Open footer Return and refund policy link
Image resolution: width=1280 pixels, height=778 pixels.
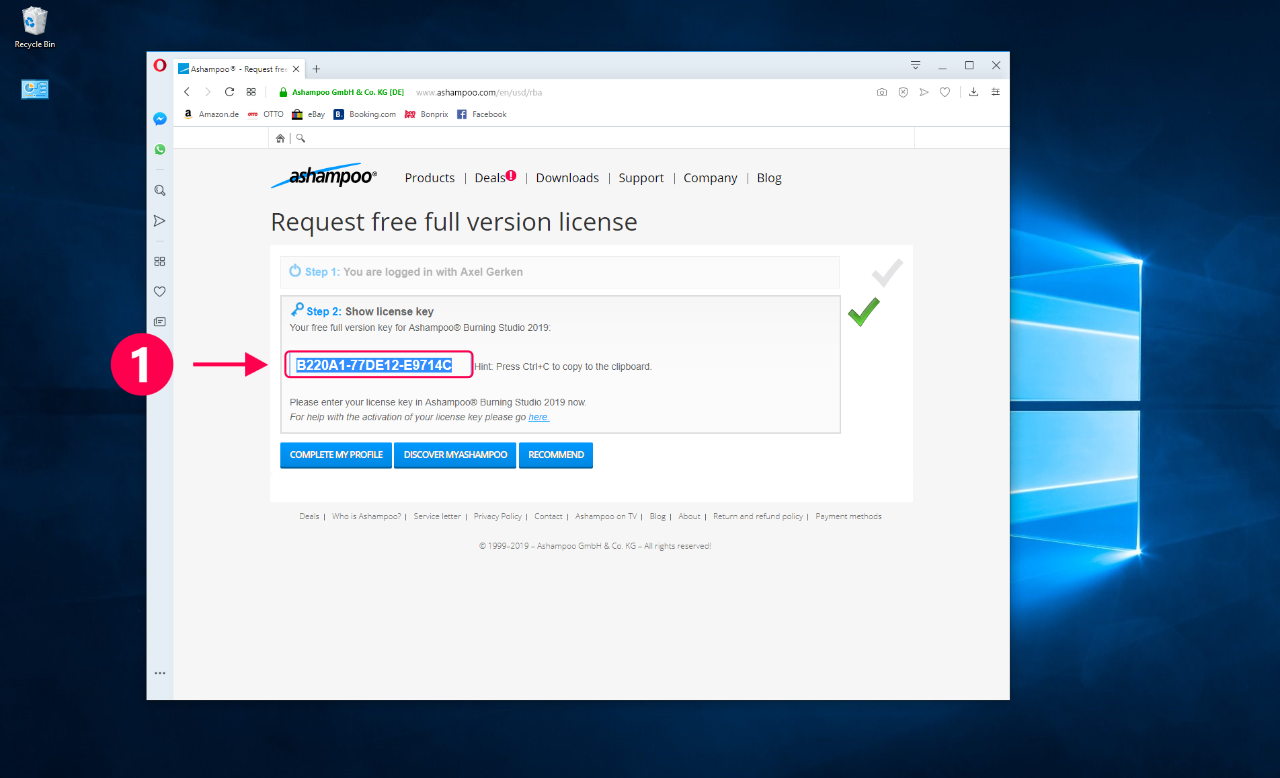758,516
